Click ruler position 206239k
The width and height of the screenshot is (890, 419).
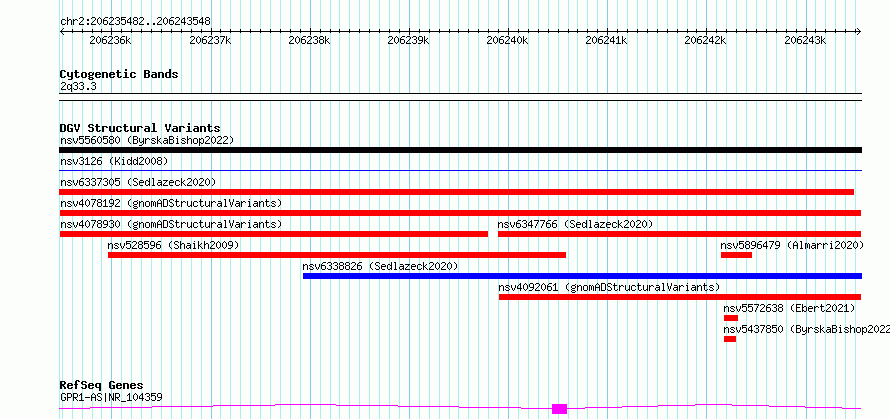409,40
